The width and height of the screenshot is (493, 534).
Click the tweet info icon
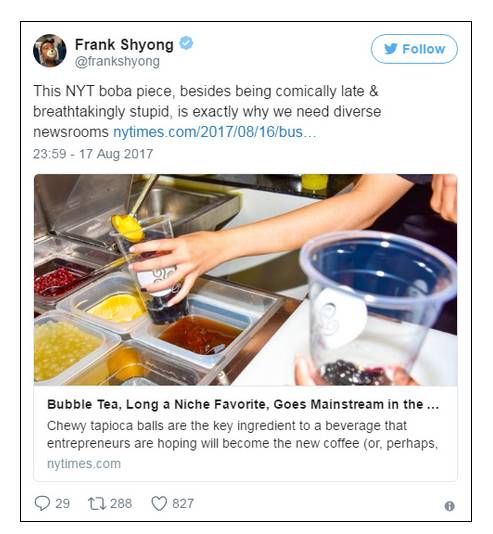tap(449, 506)
